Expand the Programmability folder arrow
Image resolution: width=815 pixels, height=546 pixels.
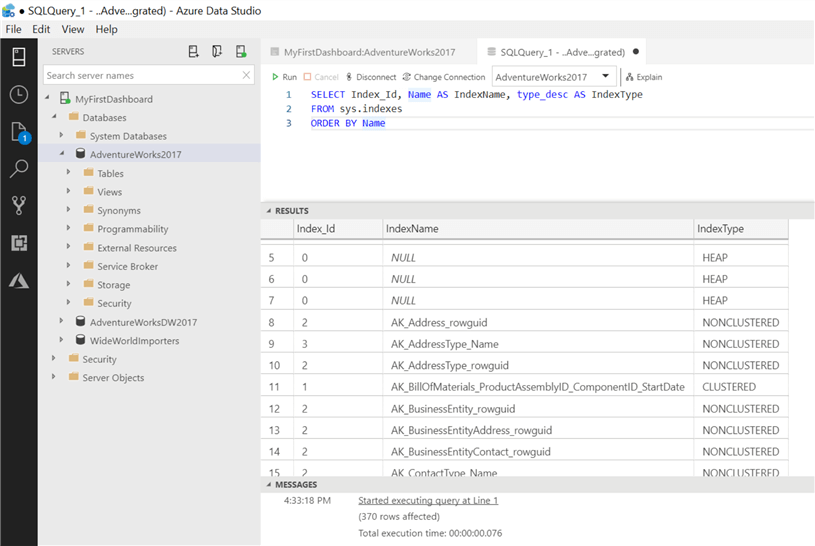[x=69, y=228]
